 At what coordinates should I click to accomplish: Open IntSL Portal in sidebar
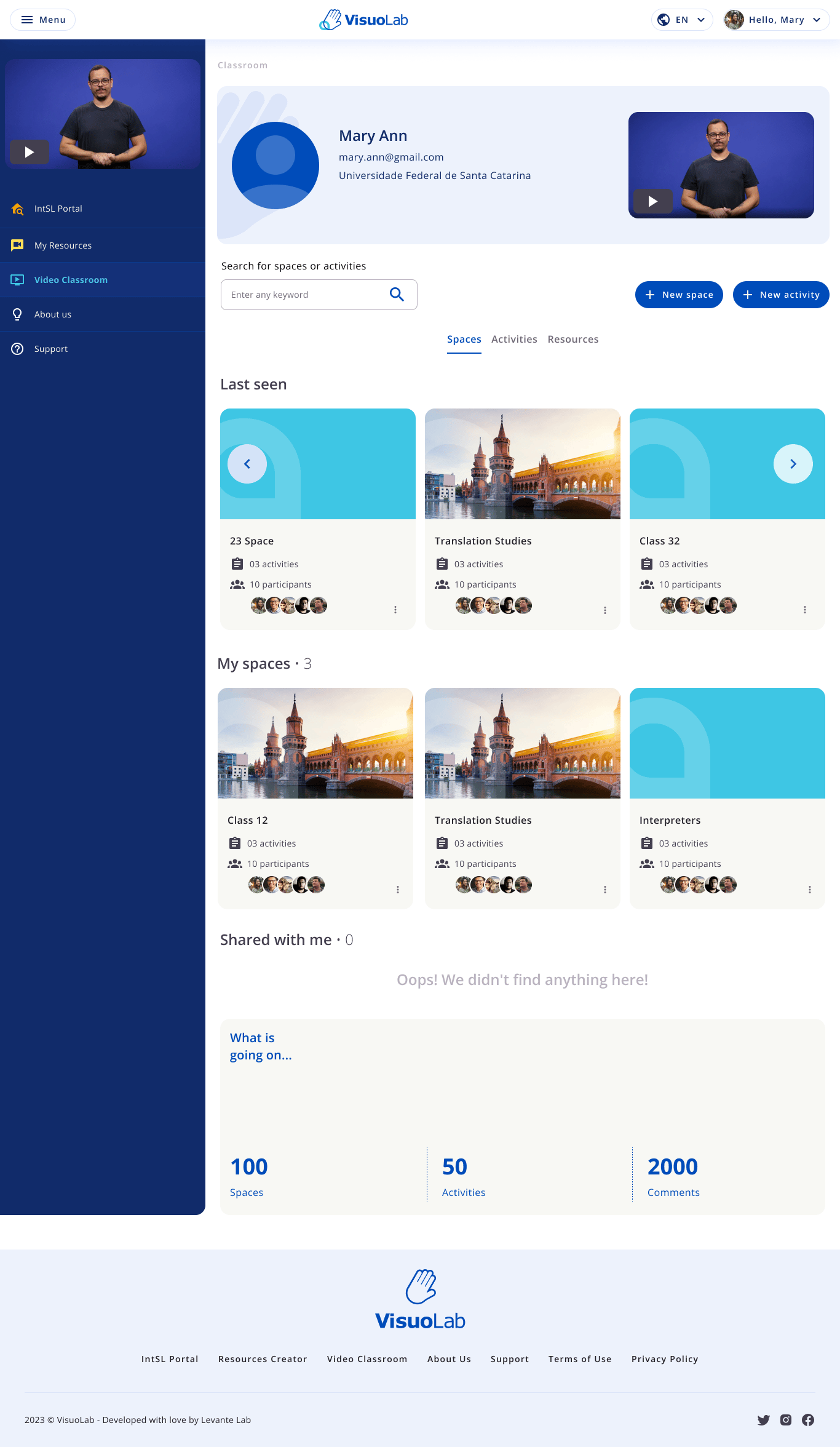(x=103, y=209)
